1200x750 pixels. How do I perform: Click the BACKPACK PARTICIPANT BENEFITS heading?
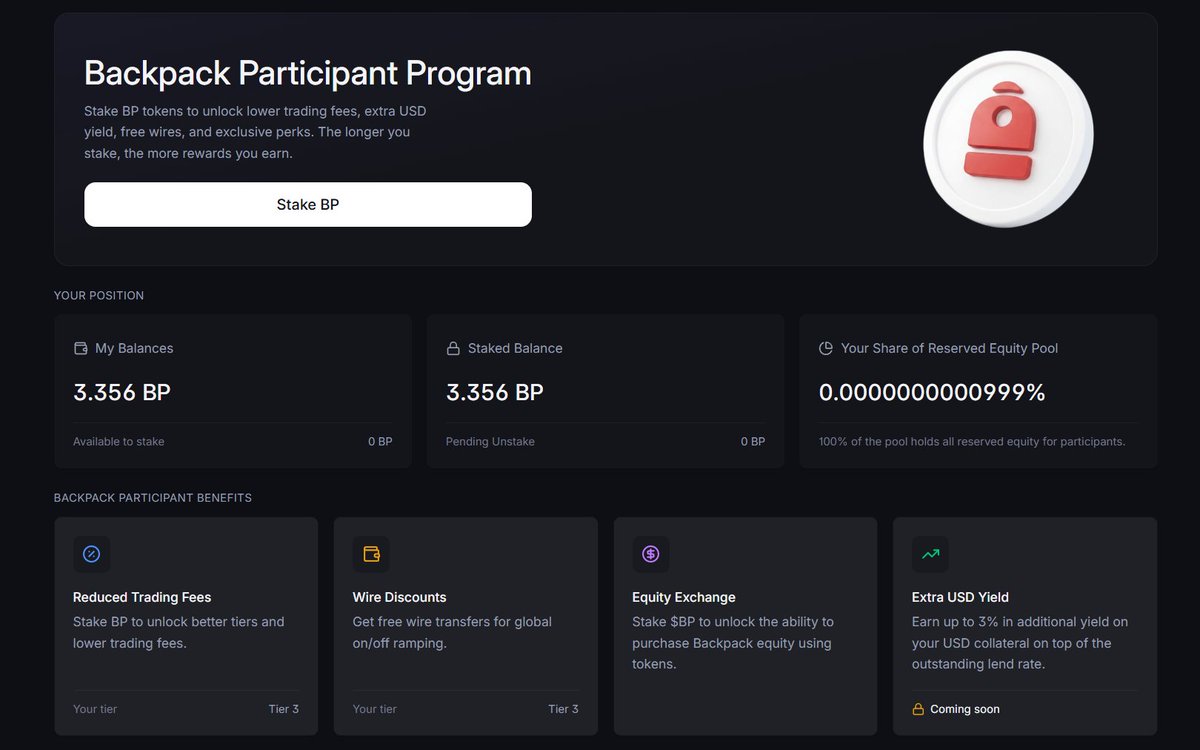(x=153, y=498)
